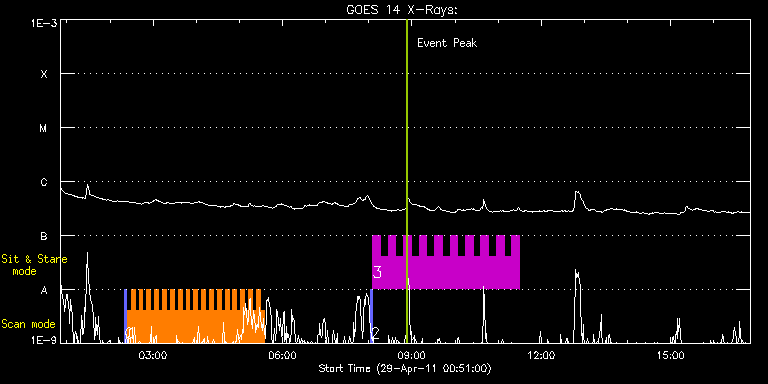Click the 03:00 time axis label

154,355
